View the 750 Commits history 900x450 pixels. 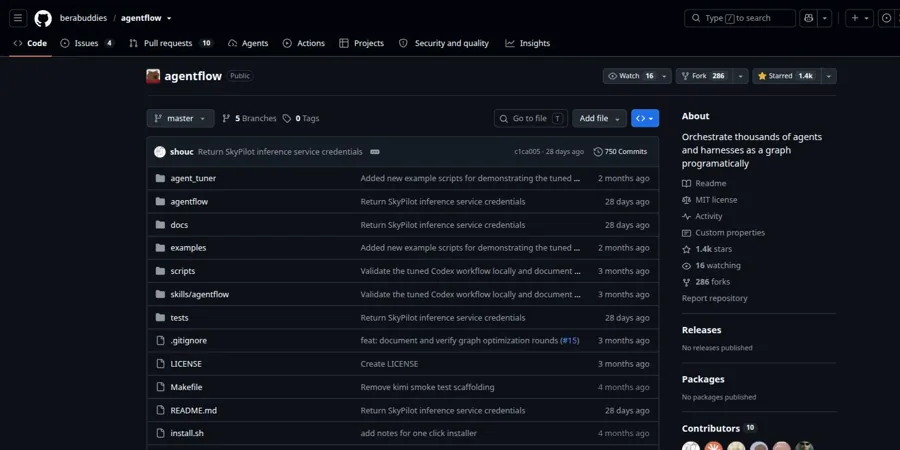620,152
